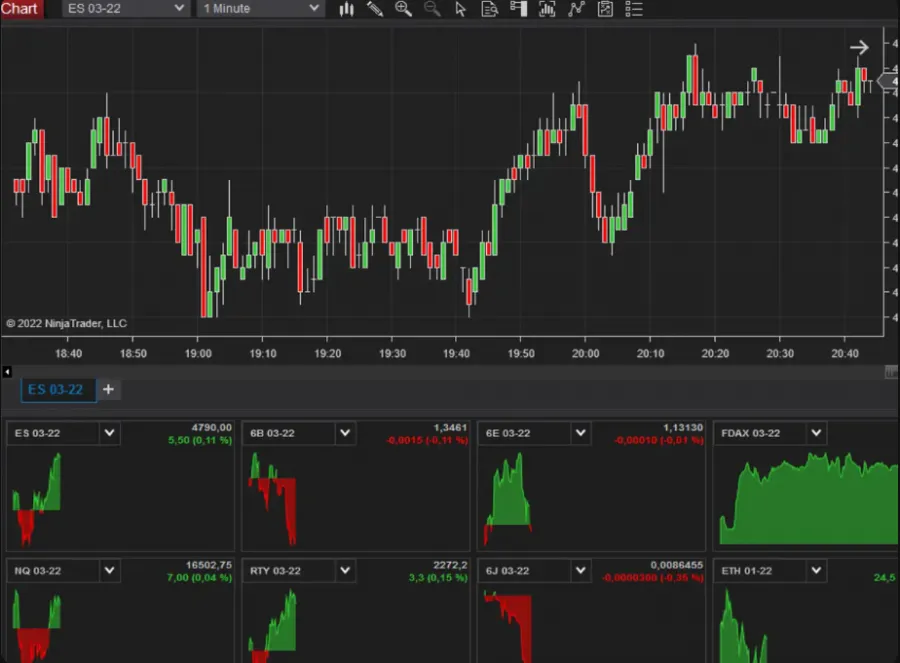
Task: Select the candlestick chart style icon
Action: click(x=345, y=10)
